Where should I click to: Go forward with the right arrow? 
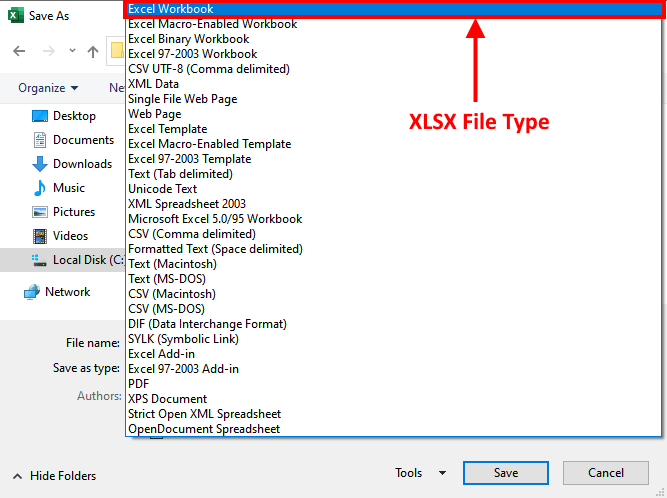click(49, 51)
